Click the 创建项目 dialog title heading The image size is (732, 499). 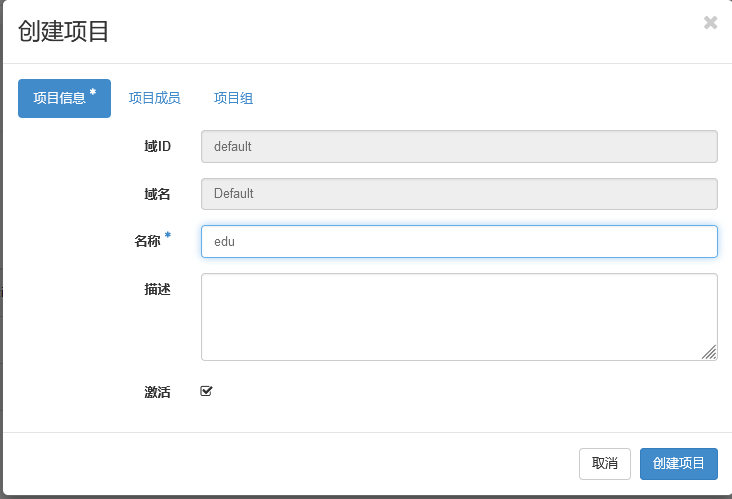(x=64, y=31)
